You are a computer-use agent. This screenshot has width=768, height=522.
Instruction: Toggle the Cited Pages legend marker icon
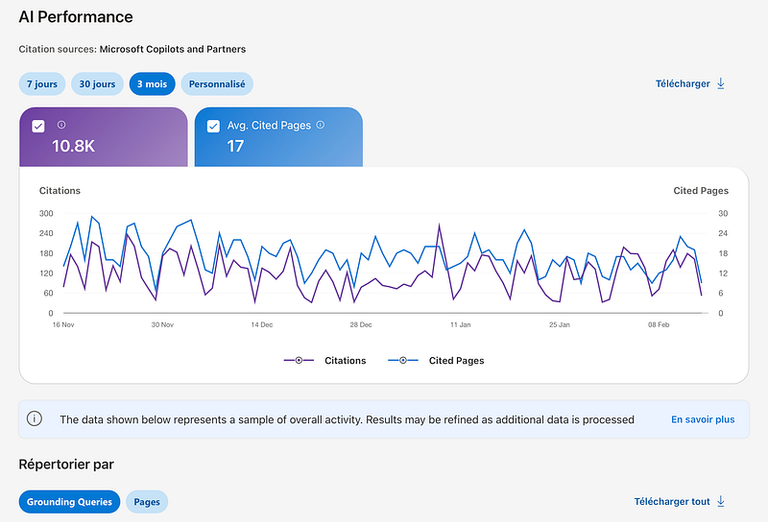403,360
